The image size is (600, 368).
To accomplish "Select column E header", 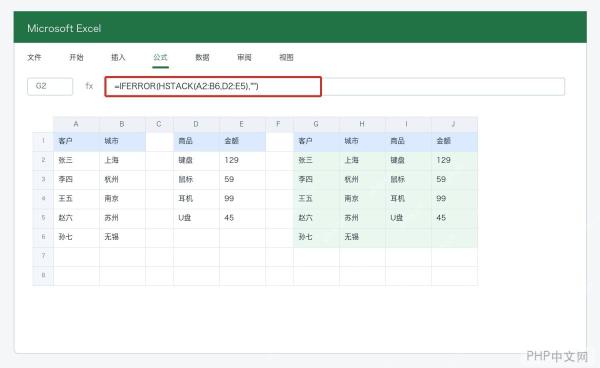I will tap(242, 124).
